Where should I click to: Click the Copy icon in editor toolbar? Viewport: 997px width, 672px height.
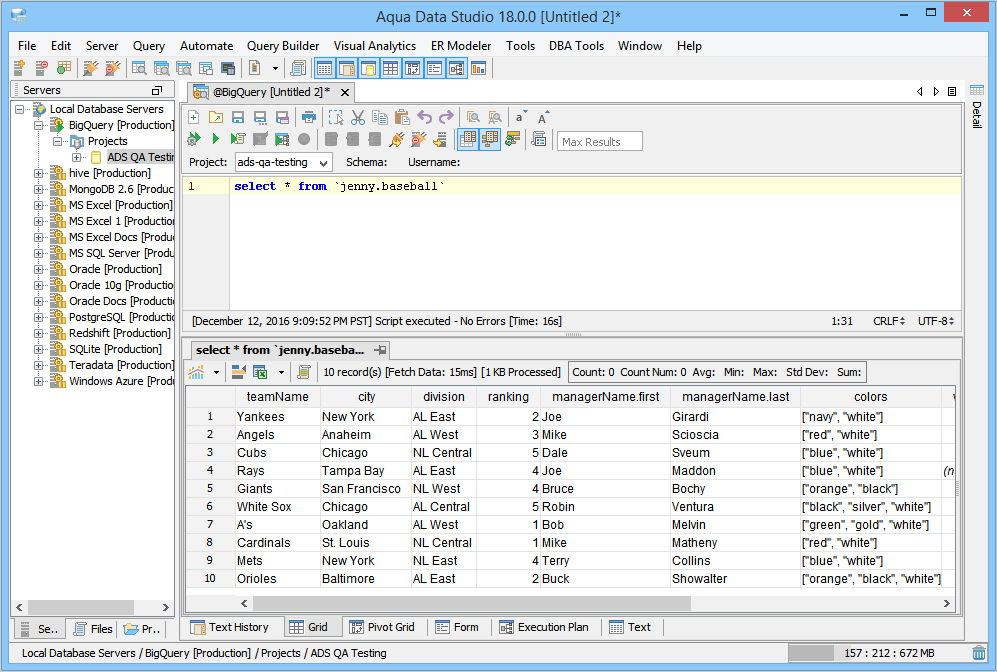[x=380, y=117]
